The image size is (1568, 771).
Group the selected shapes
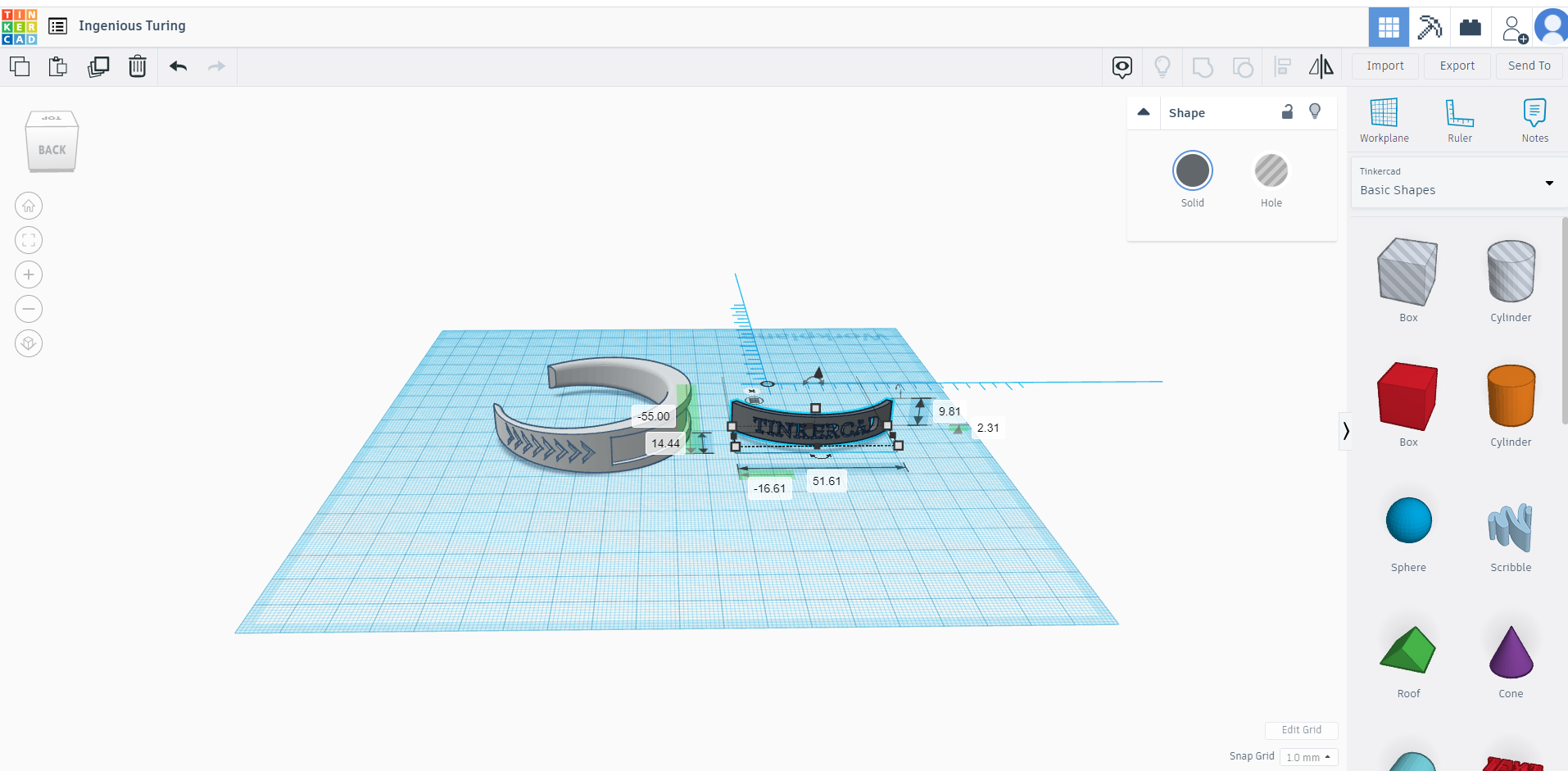[1203, 66]
